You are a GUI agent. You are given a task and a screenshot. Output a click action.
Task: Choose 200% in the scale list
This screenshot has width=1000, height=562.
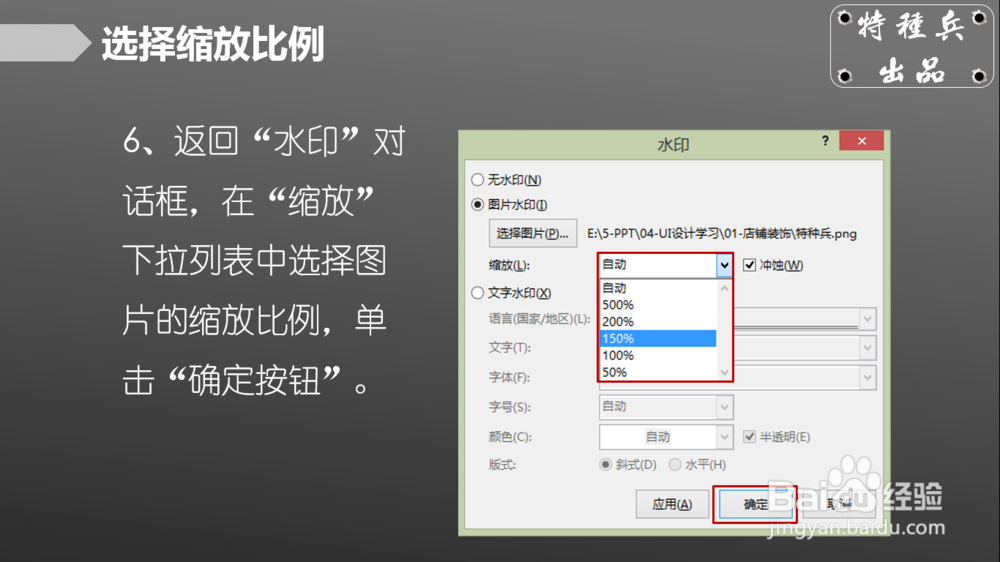tap(658, 322)
